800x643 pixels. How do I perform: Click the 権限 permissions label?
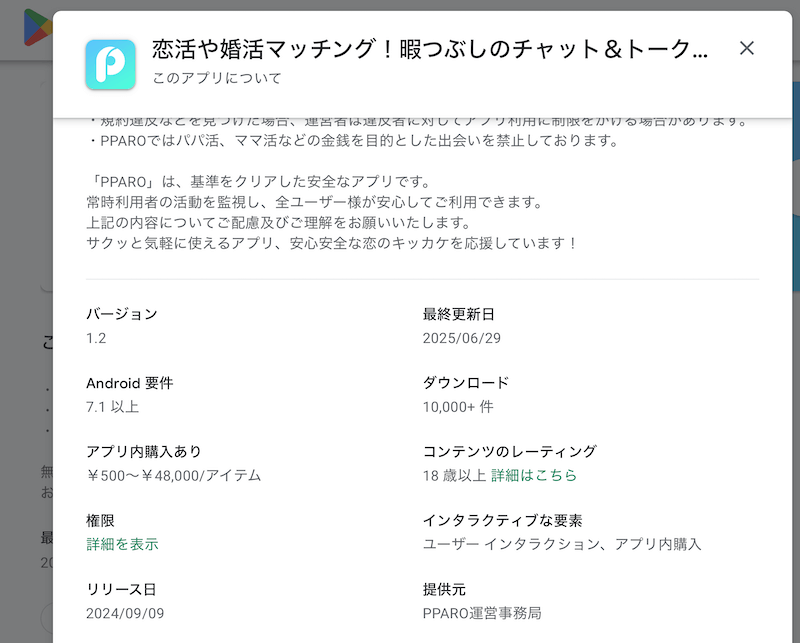(101, 521)
